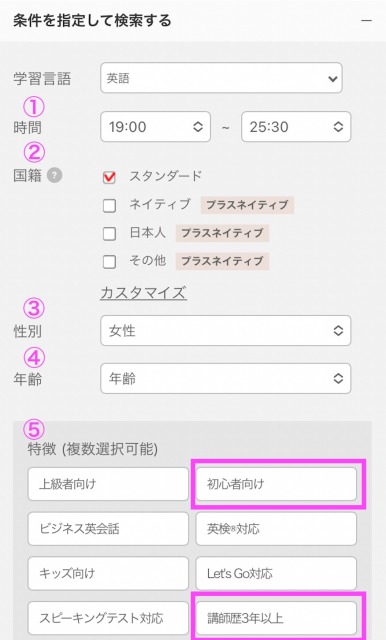Image resolution: width=386 pixels, height=640 pixels.
Task: Expand the 性別 dropdown set to 女性
Action: coord(226,331)
